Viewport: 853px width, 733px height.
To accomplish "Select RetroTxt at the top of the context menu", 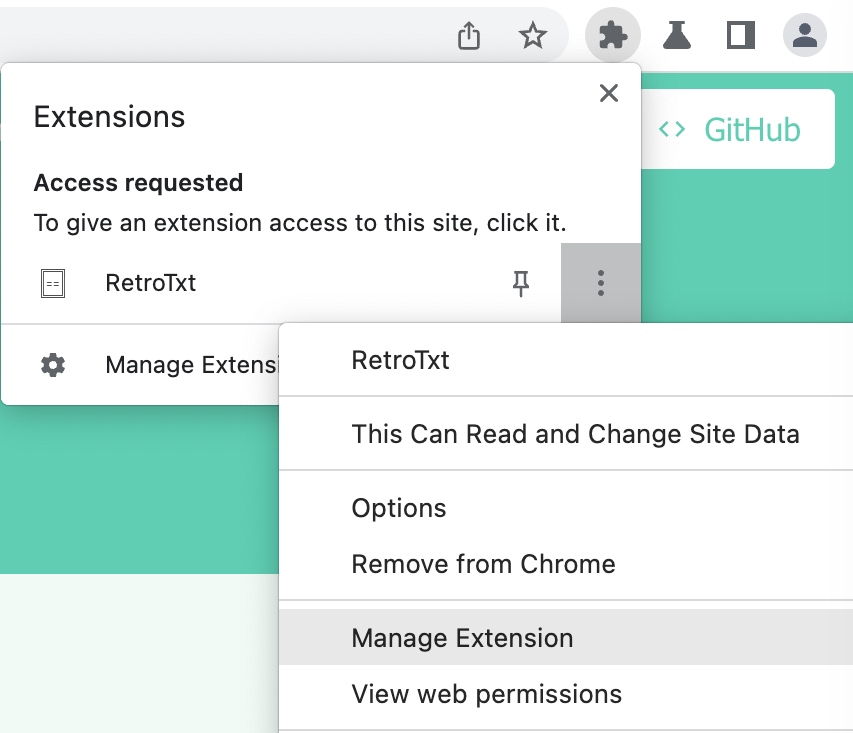I will point(566,360).
